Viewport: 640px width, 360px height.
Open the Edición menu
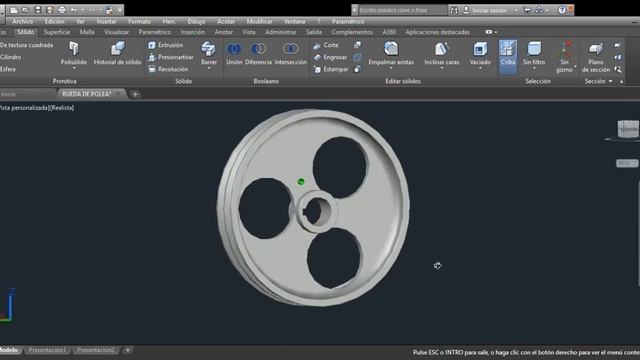[54, 21]
